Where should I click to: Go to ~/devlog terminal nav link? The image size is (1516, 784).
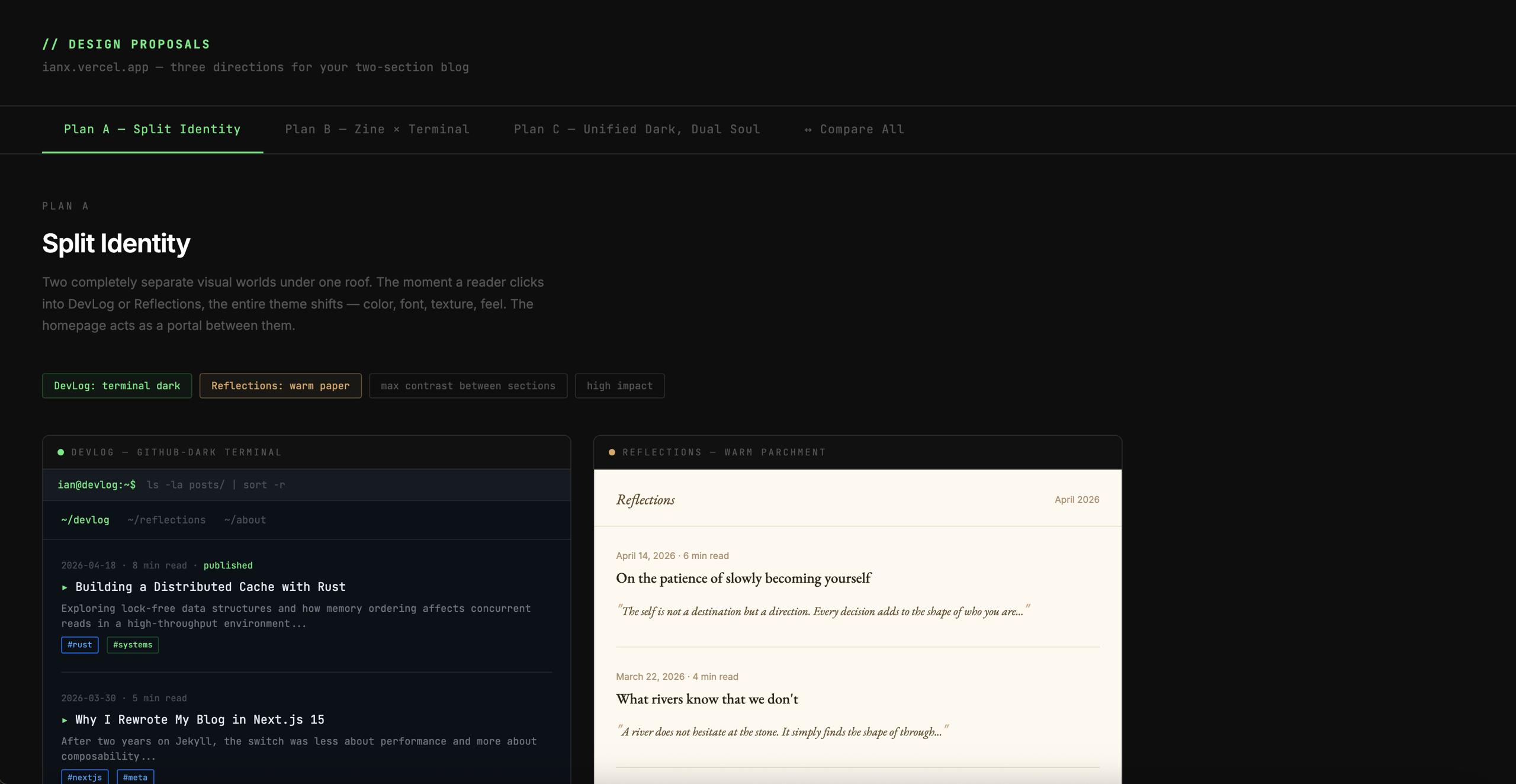85,520
